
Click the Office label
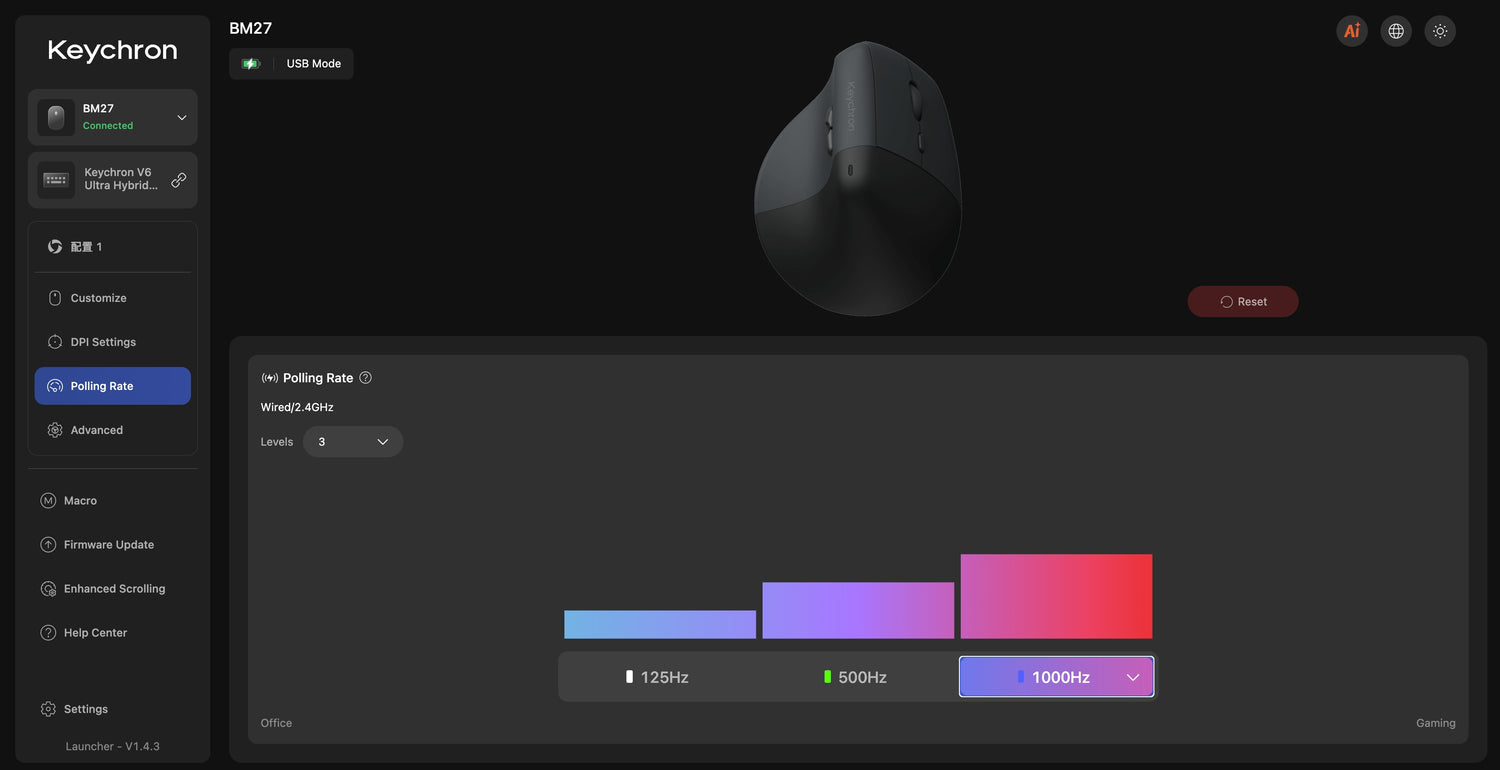click(276, 723)
